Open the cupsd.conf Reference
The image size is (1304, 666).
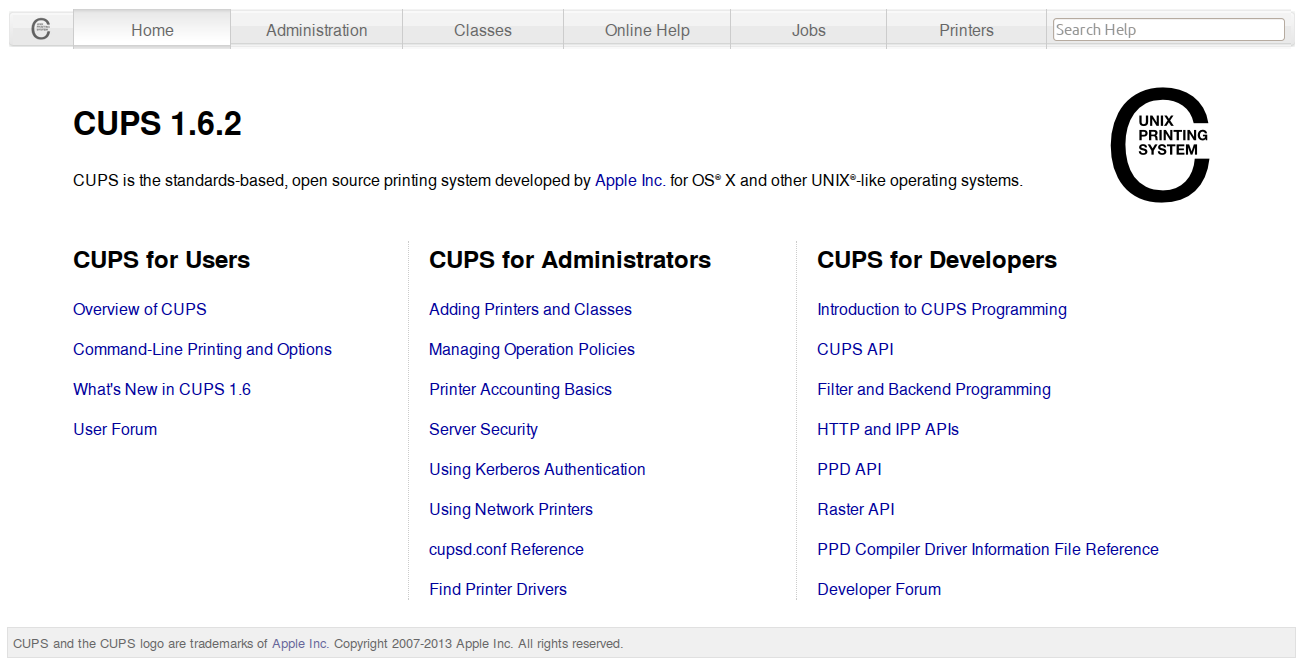pyautogui.click(x=506, y=549)
